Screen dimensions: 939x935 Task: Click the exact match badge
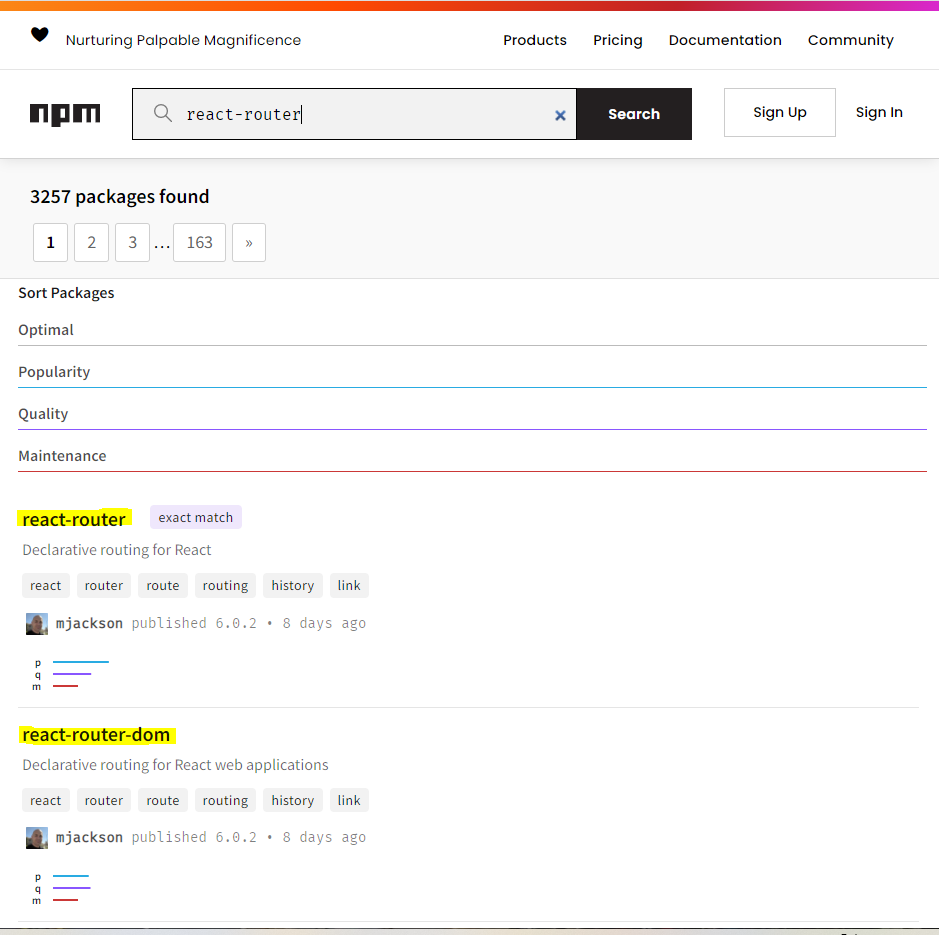pos(196,517)
